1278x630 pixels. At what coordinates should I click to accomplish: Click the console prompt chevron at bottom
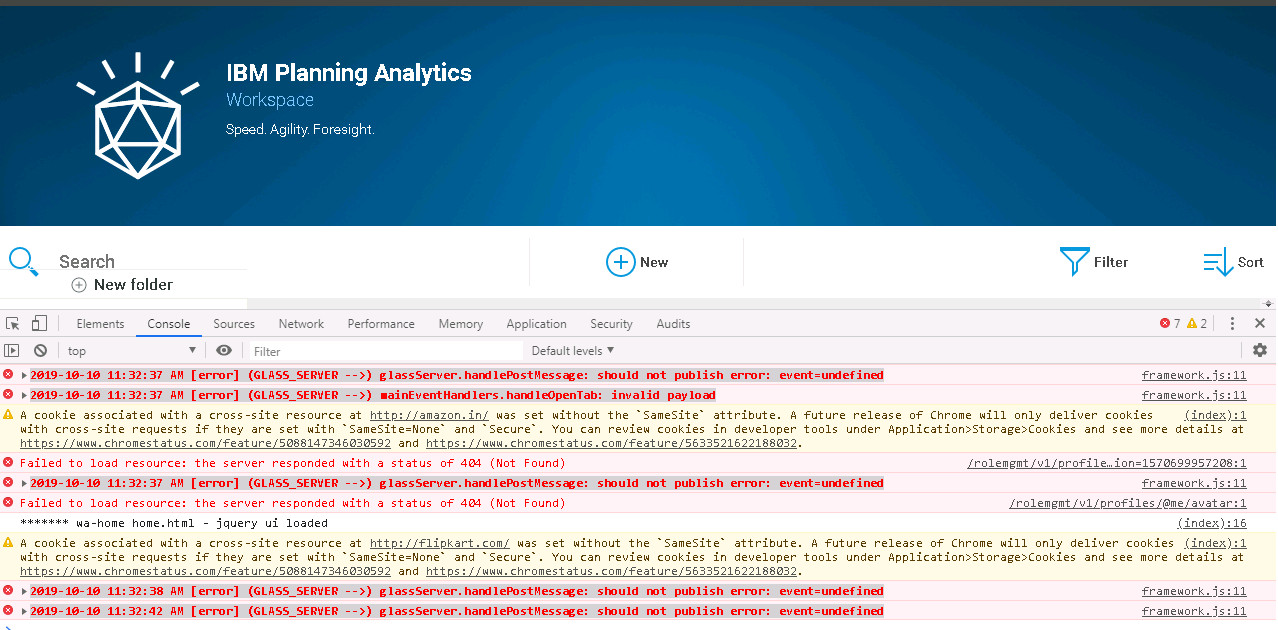pos(7,626)
